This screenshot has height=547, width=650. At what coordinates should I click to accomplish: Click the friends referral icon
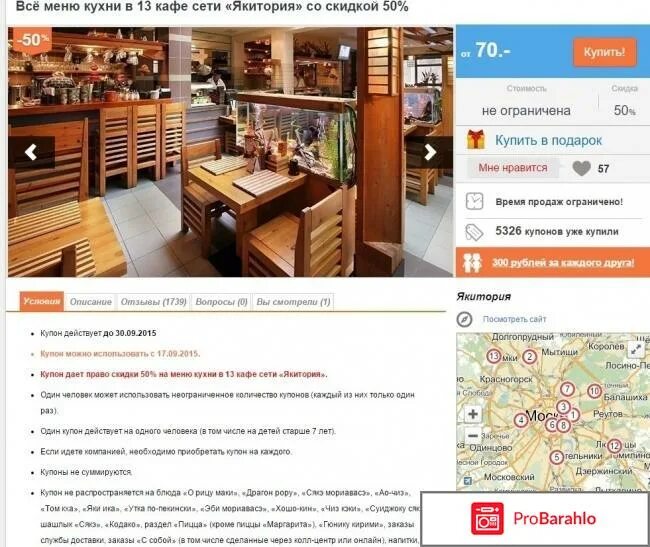click(x=472, y=262)
